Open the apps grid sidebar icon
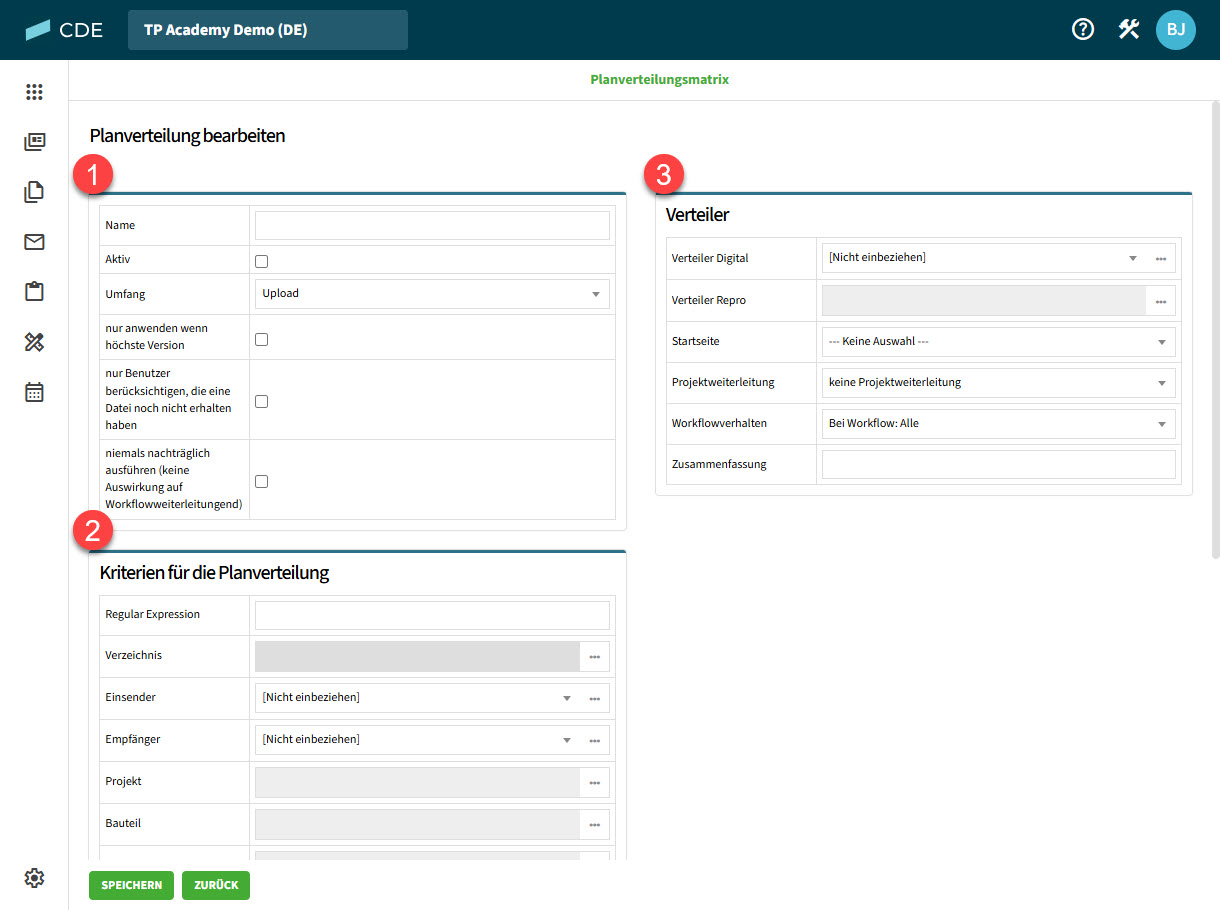The height and width of the screenshot is (910, 1220). click(x=34, y=92)
